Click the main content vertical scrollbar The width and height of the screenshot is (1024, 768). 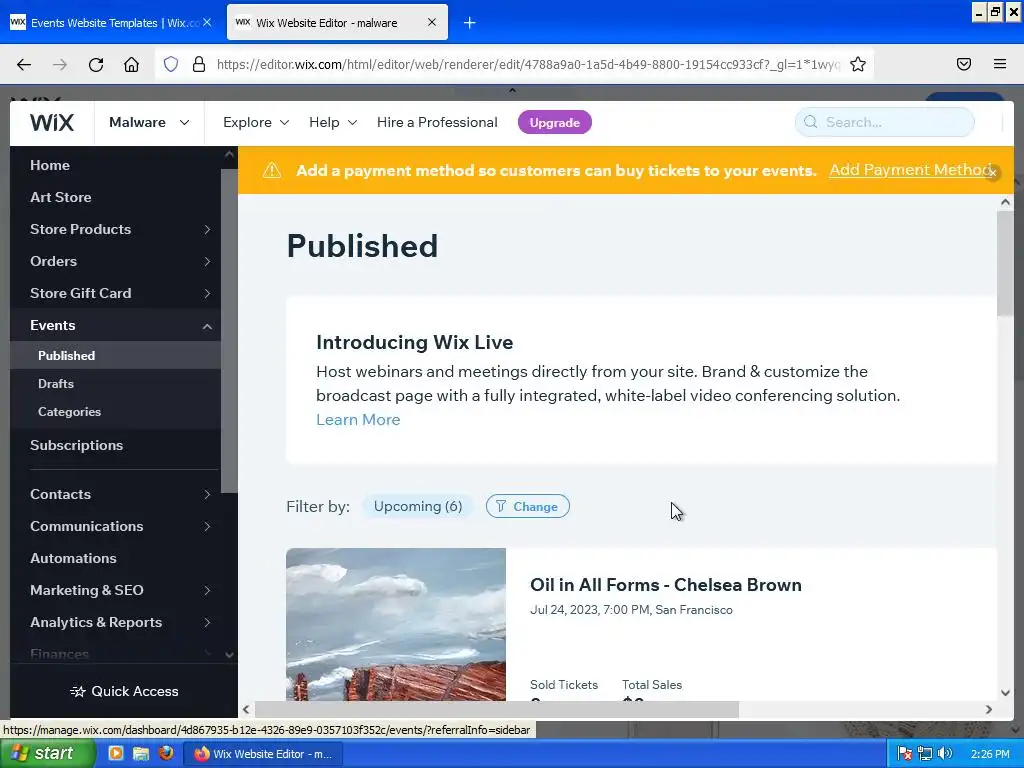(x=1005, y=264)
